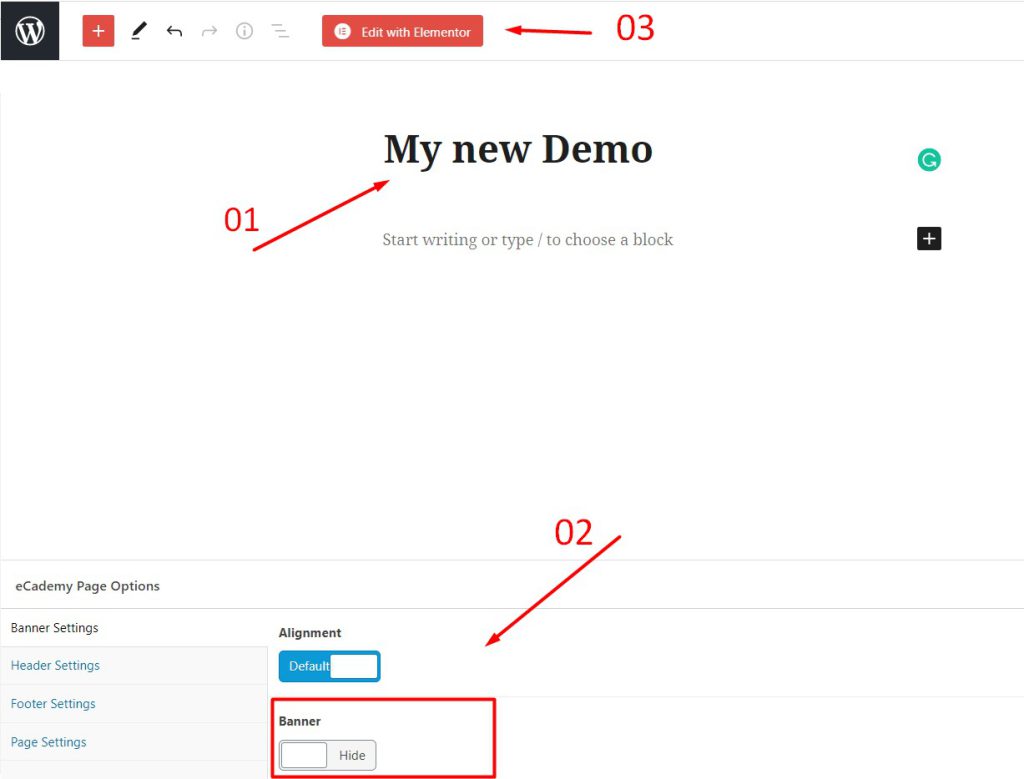1024x779 pixels.
Task: Switch the Alignment away from Default
Action: coord(329,666)
